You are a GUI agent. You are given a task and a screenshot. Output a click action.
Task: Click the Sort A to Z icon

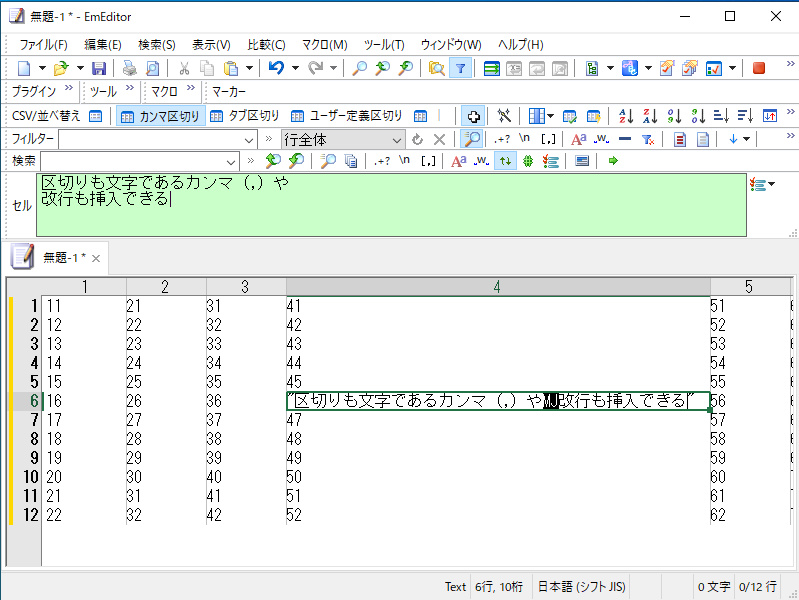click(x=626, y=116)
